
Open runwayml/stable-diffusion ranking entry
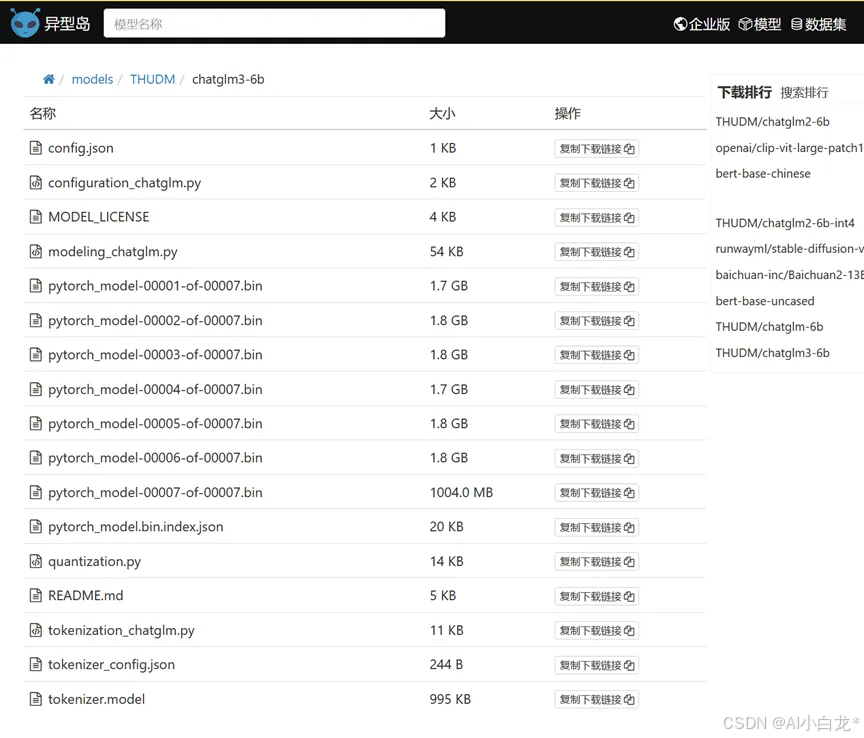[x=789, y=249]
